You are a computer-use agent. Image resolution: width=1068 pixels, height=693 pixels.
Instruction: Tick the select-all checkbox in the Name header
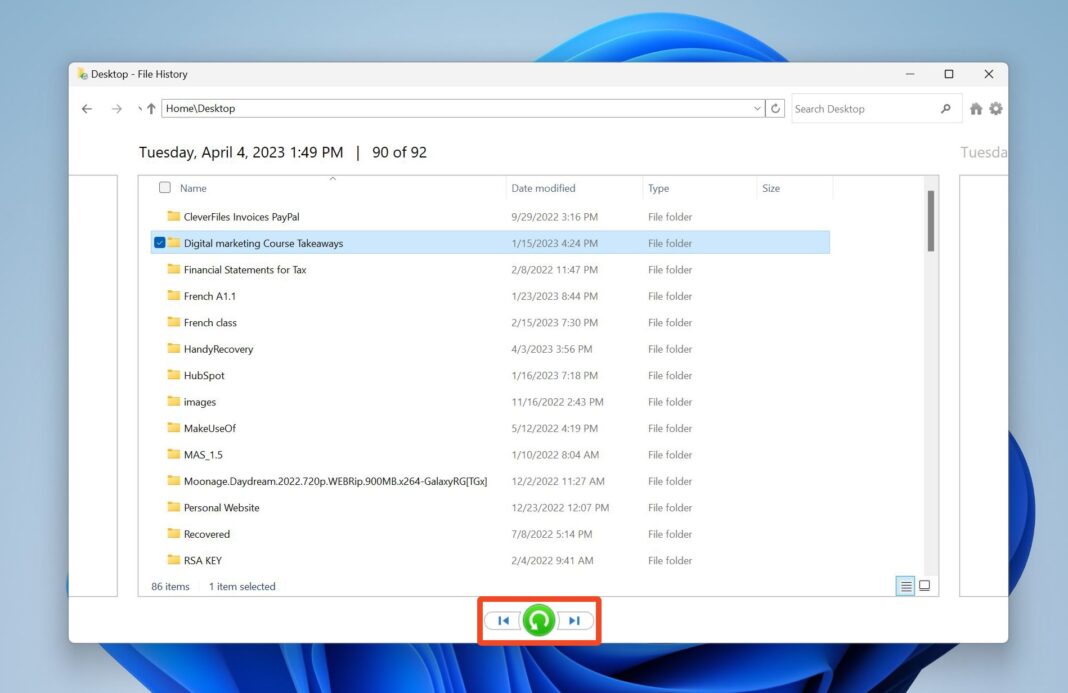[164, 187]
